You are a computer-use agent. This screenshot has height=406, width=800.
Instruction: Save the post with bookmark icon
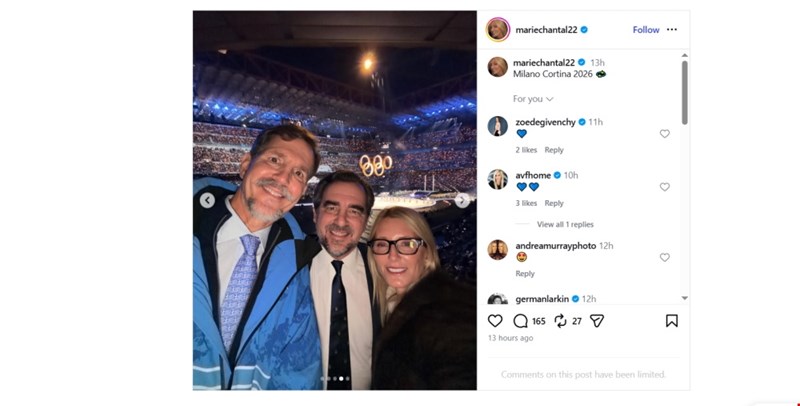point(671,321)
